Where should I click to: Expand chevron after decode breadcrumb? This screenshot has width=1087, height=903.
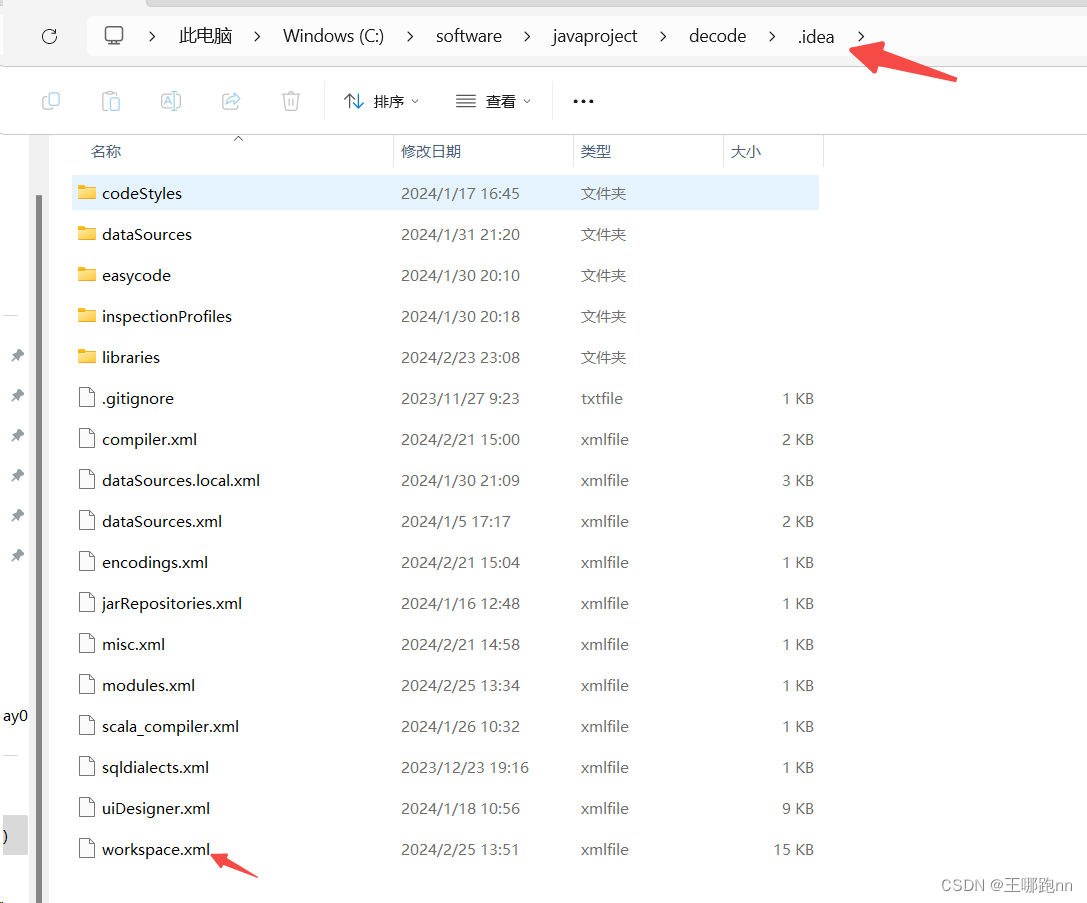click(772, 36)
